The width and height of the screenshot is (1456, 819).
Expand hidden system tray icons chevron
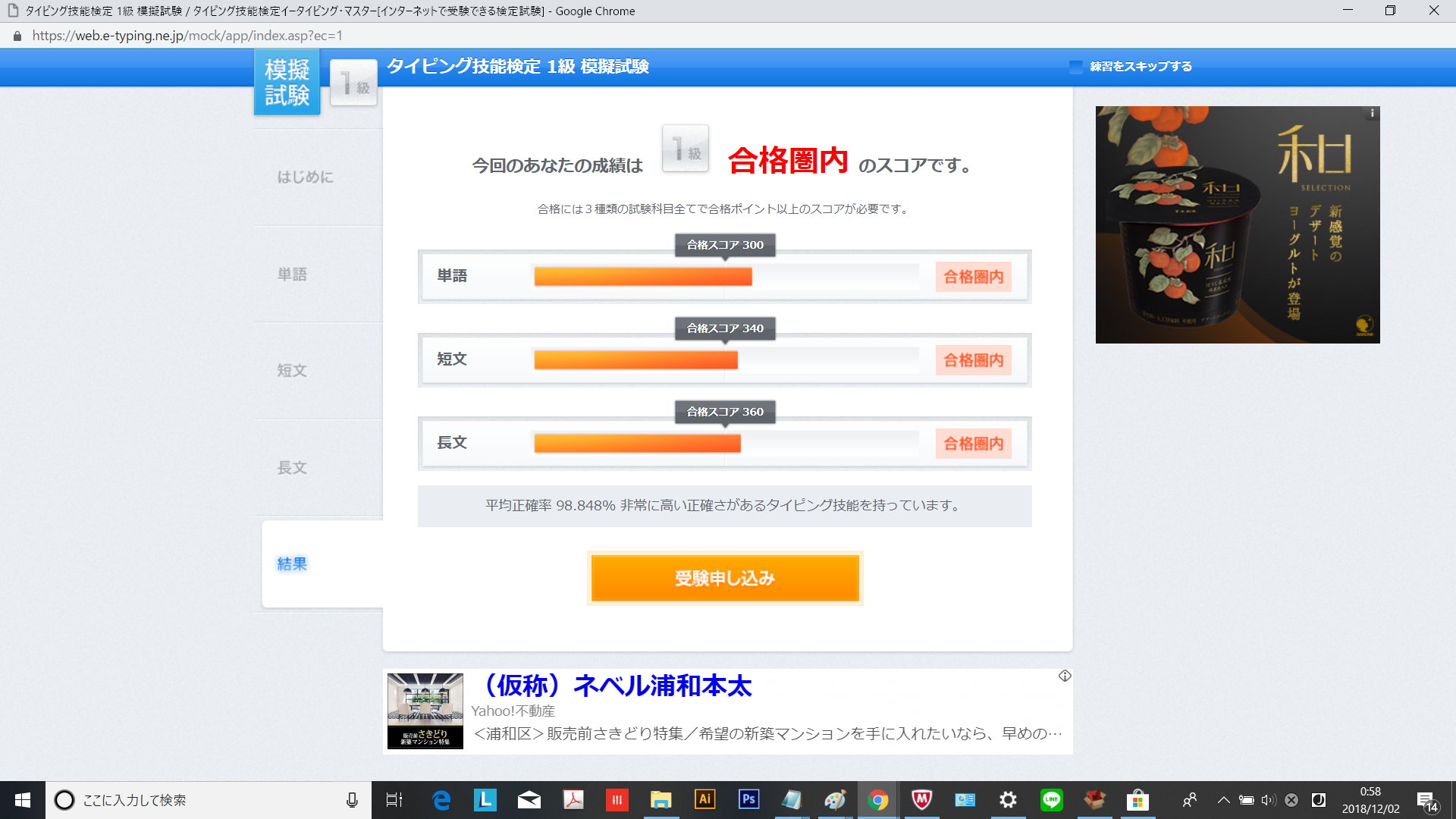[x=1223, y=800]
